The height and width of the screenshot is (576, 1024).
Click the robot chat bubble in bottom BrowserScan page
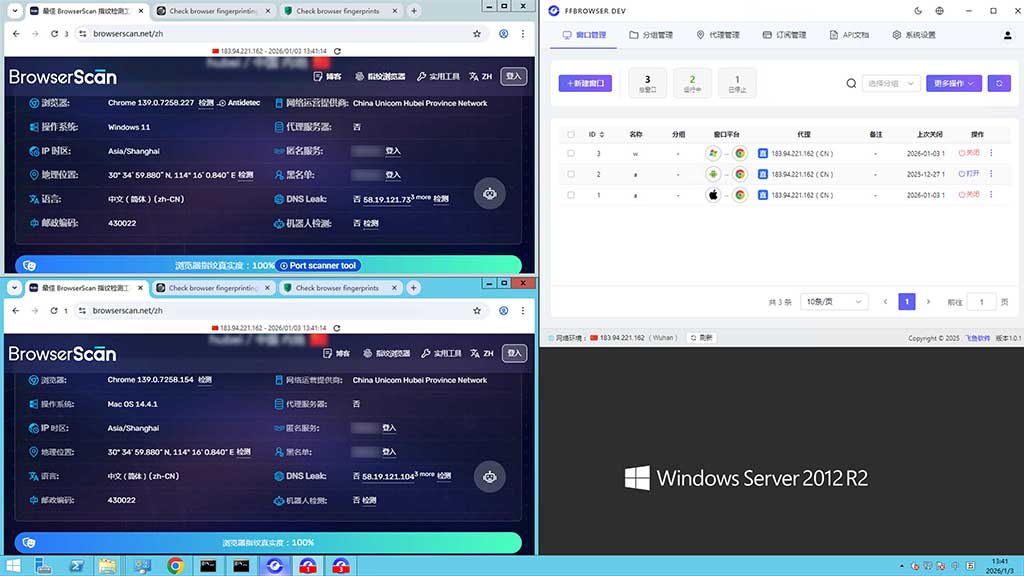coord(490,477)
